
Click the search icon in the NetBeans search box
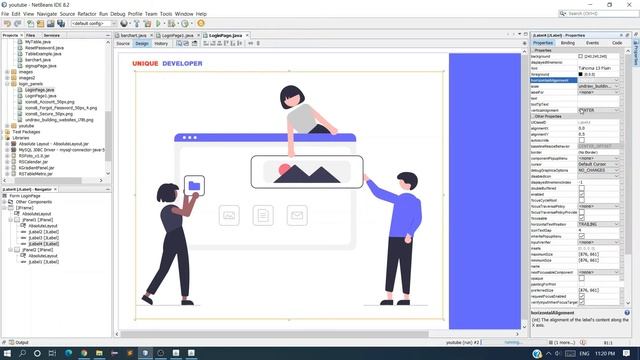[562, 13]
